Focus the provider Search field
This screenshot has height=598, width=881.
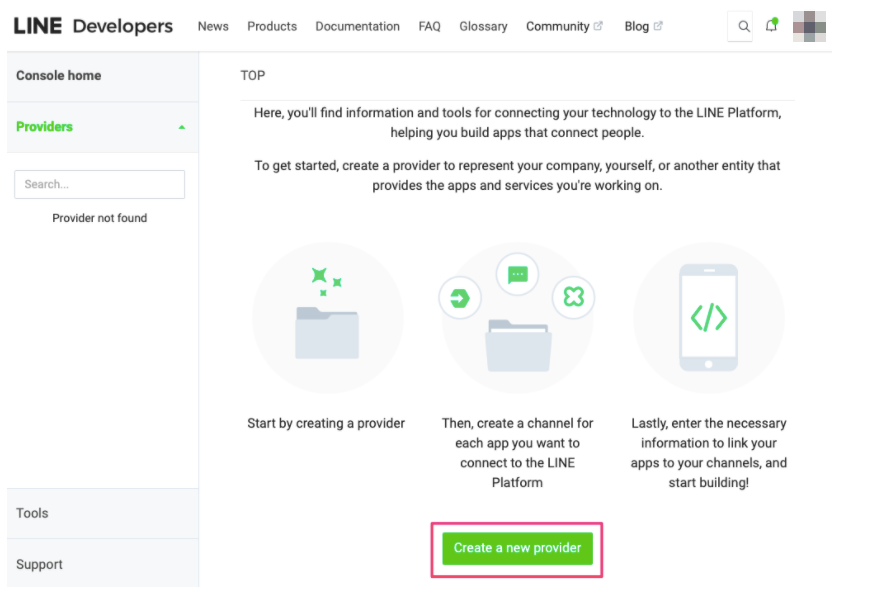click(99, 184)
